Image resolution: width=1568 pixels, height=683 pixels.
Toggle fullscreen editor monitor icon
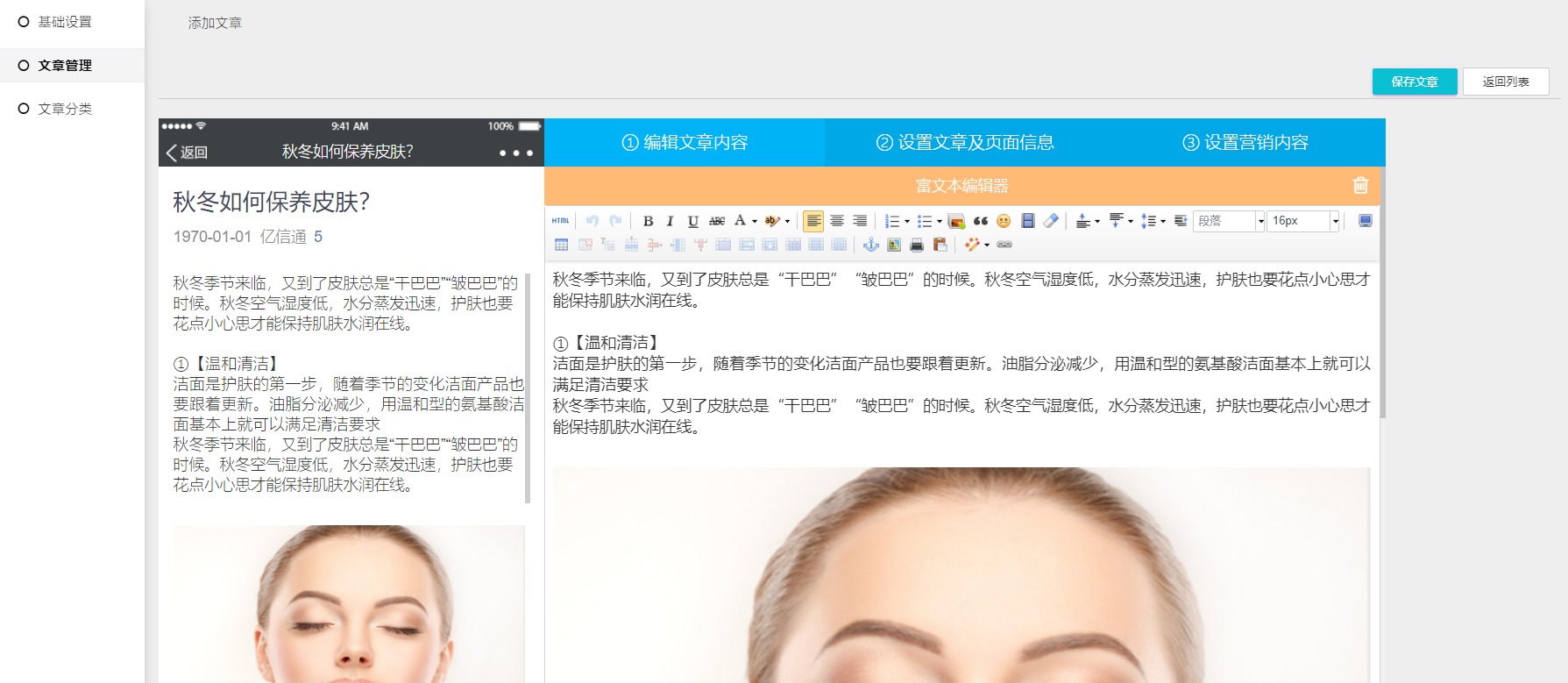coord(1366,221)
